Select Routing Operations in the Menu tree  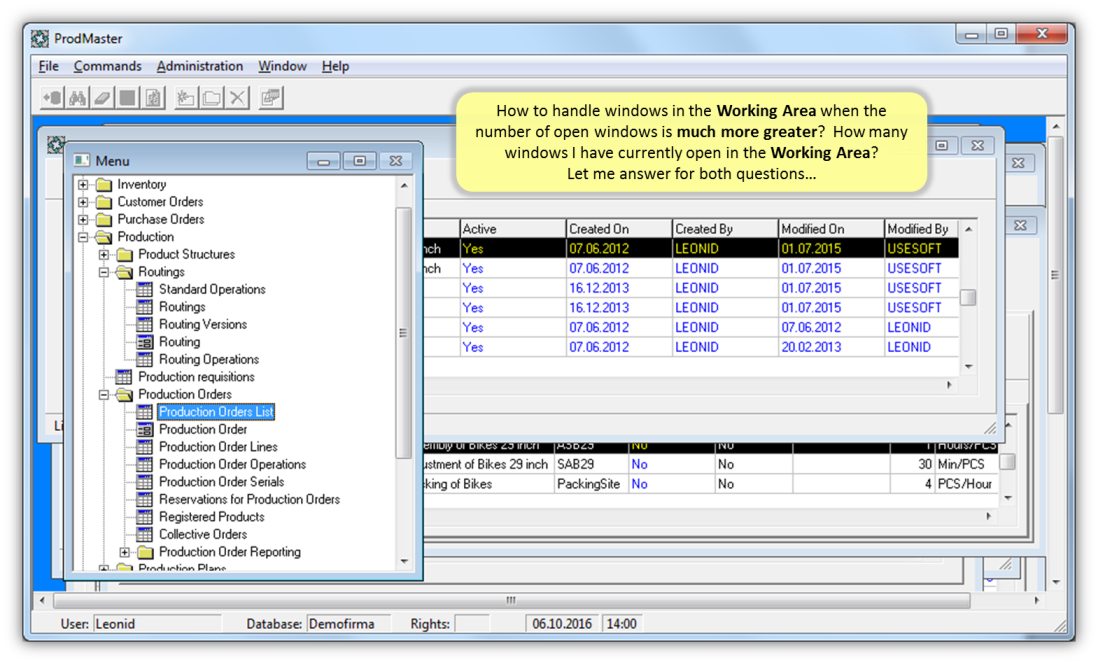(x=209, y=359)
